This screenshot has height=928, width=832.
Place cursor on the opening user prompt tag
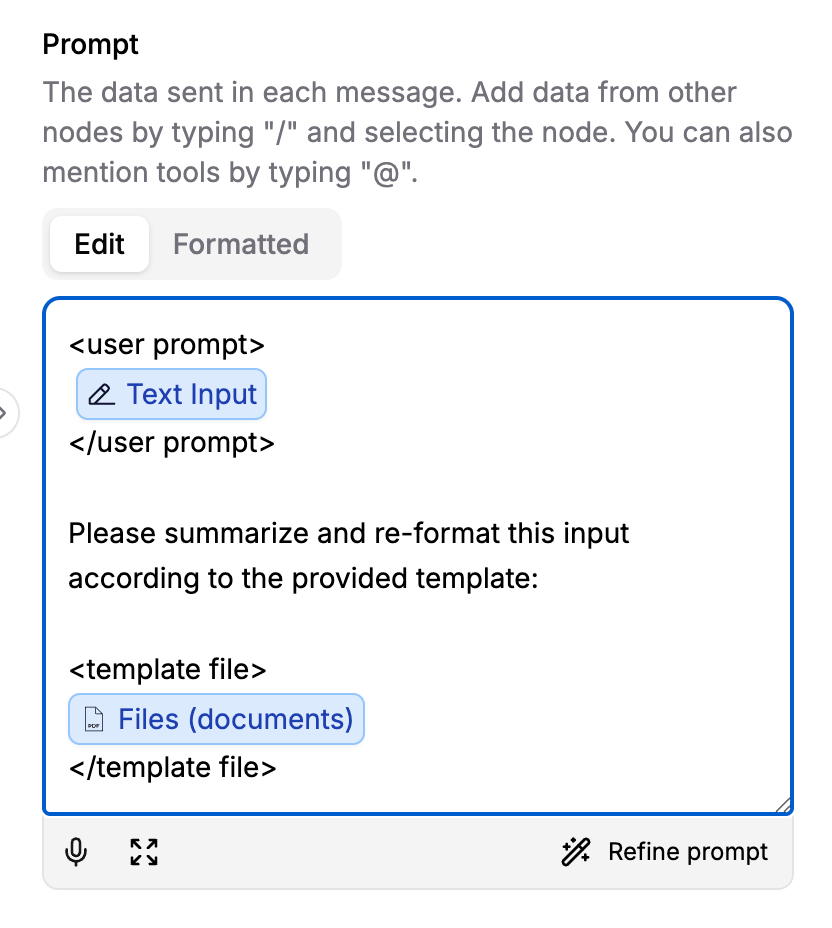[x=167, y=345]
